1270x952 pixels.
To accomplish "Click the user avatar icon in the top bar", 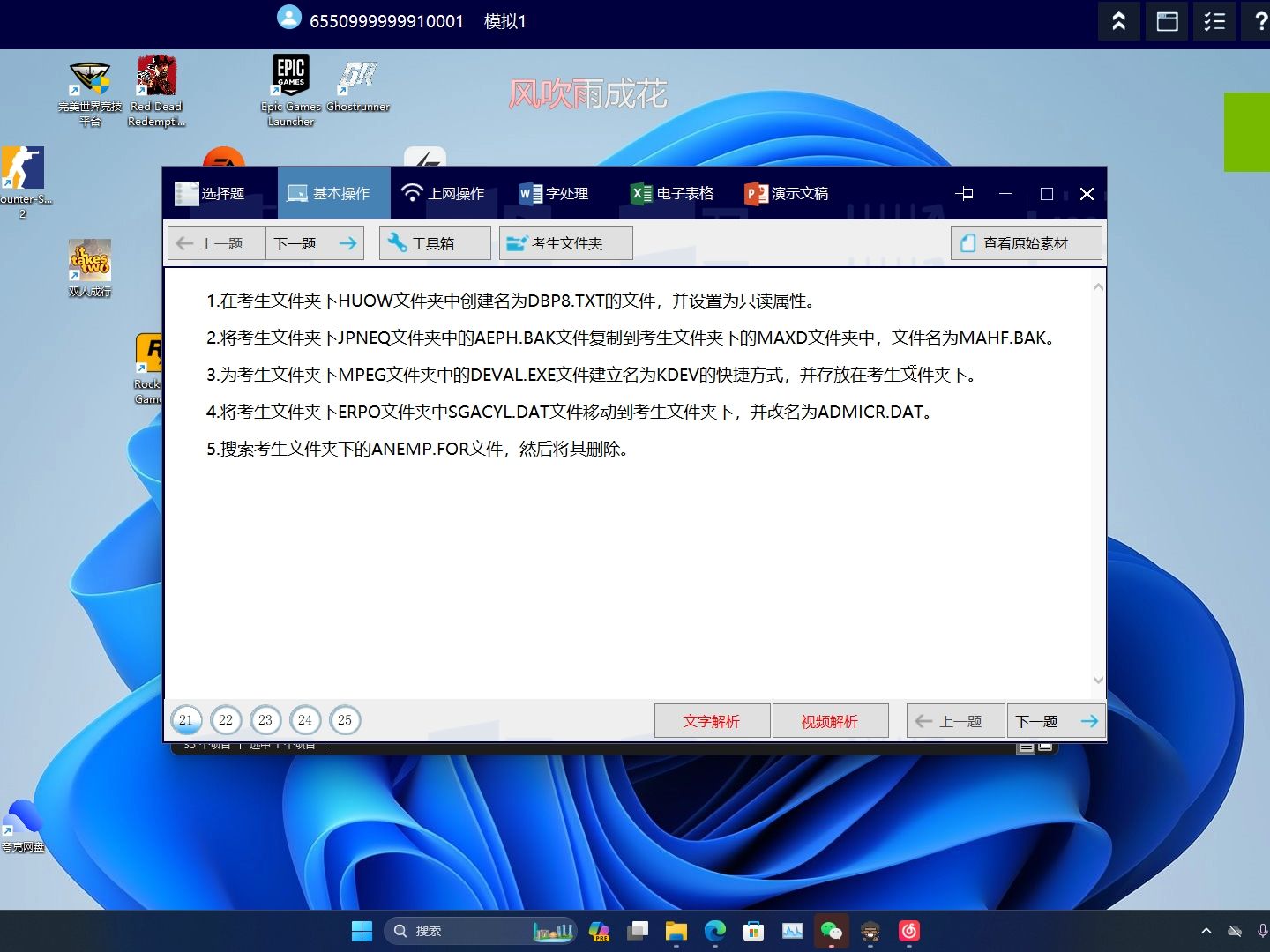I will click(x=289, y=18).
